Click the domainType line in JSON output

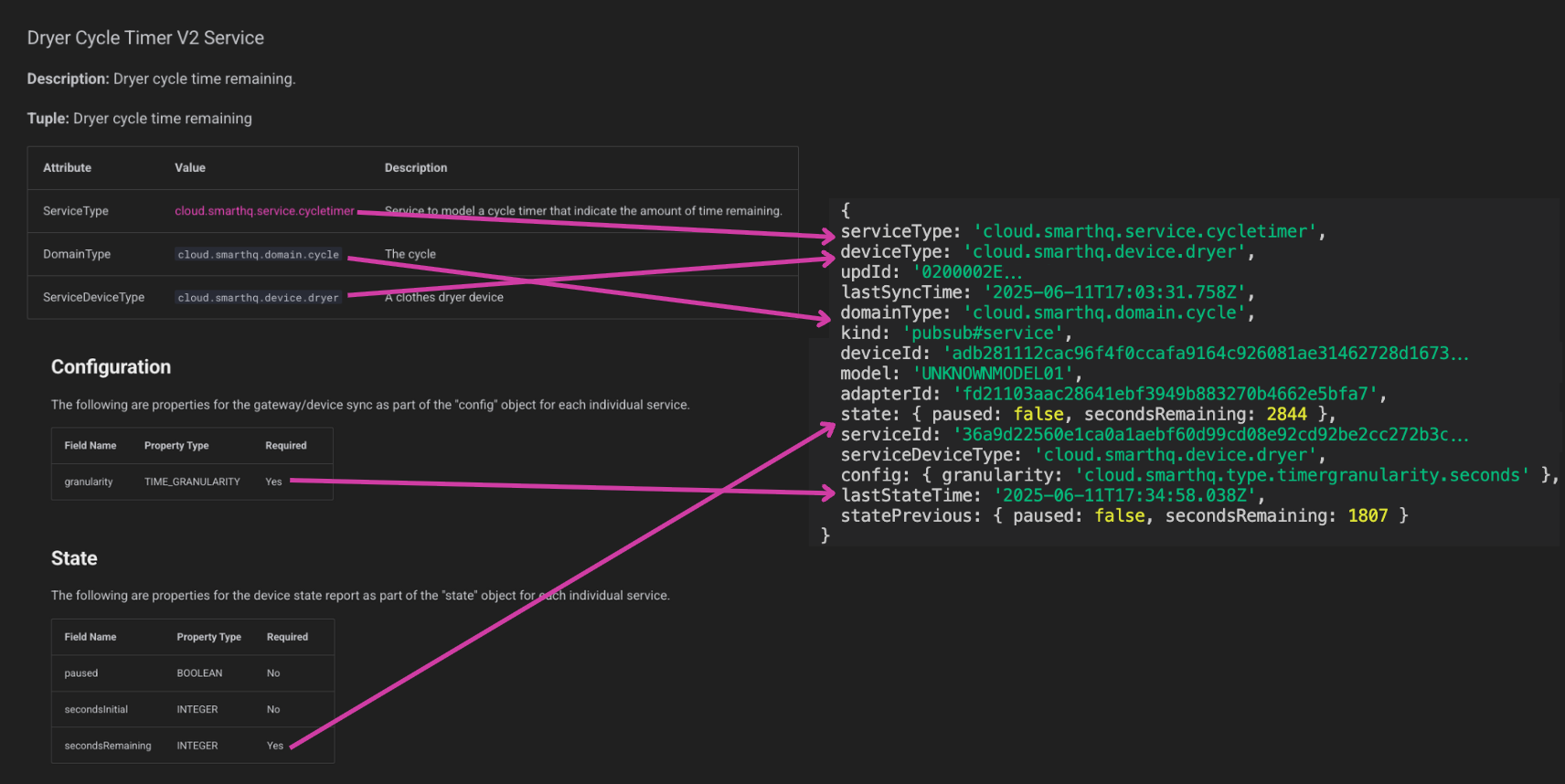tap(1048, 313)
